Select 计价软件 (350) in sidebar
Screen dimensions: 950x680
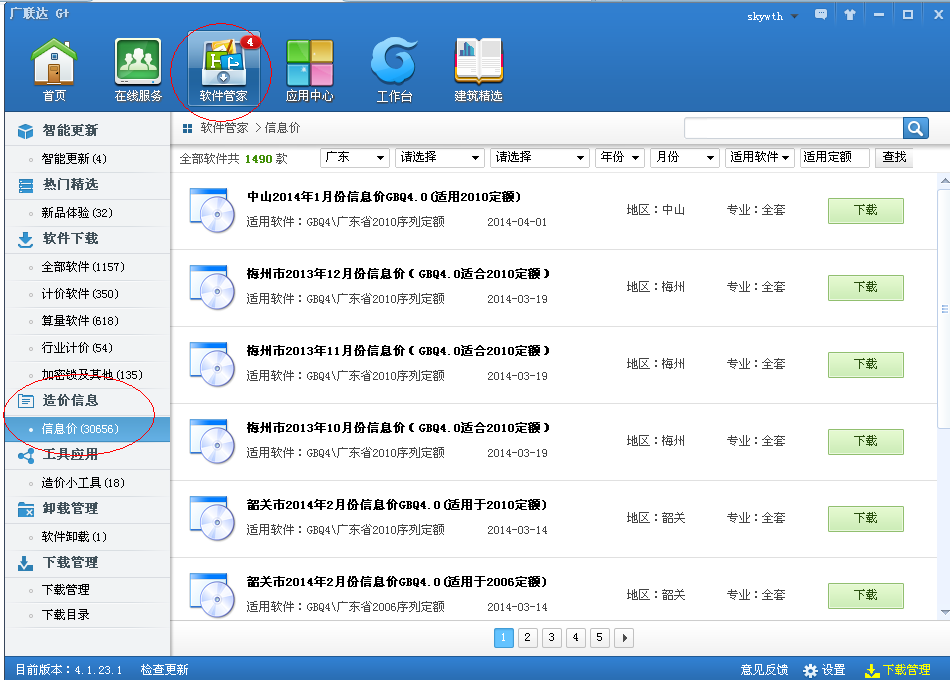click(x=80, y=294)
